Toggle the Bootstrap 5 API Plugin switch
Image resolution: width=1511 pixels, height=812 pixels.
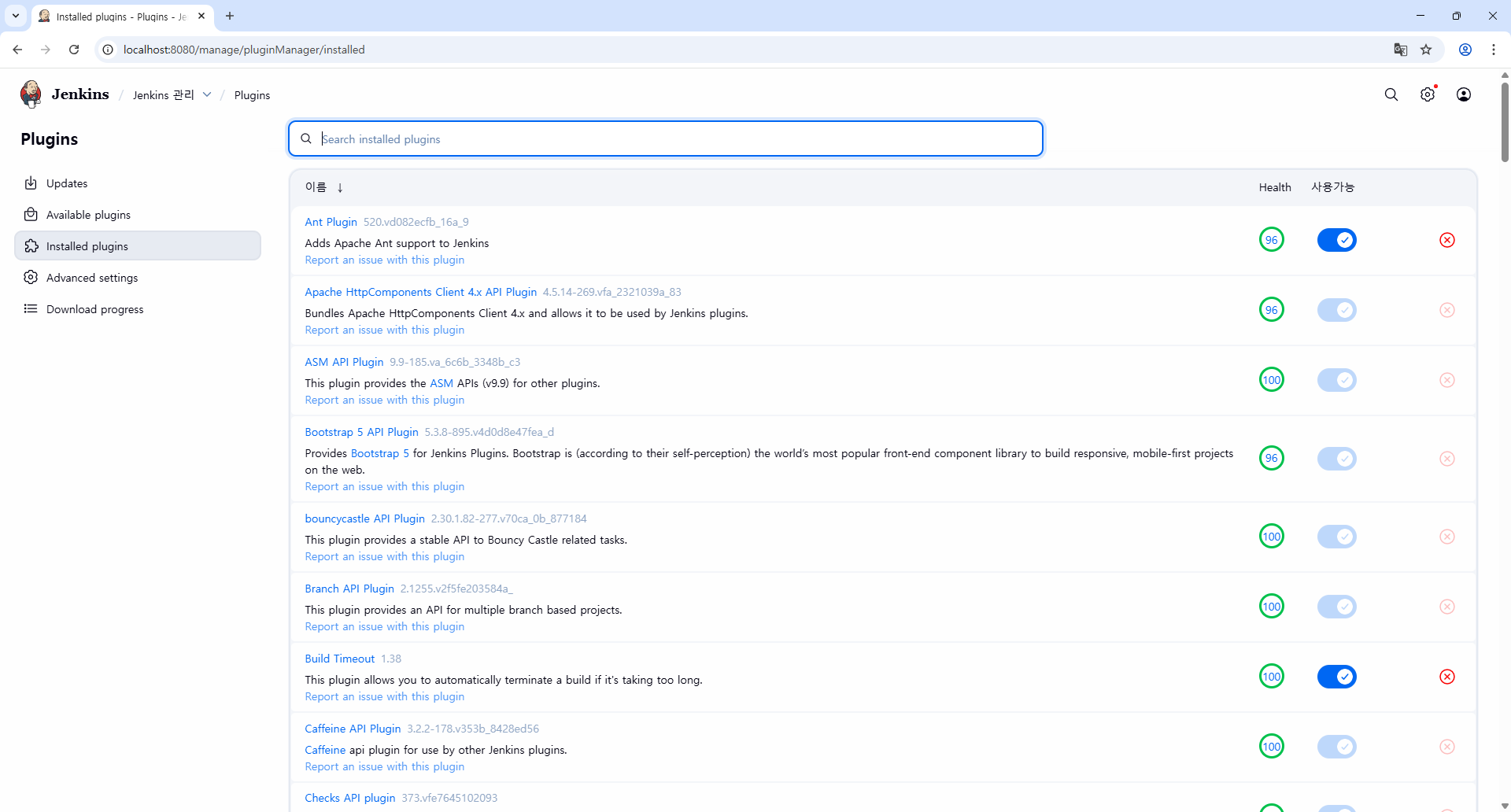(x=1337, y=458)
